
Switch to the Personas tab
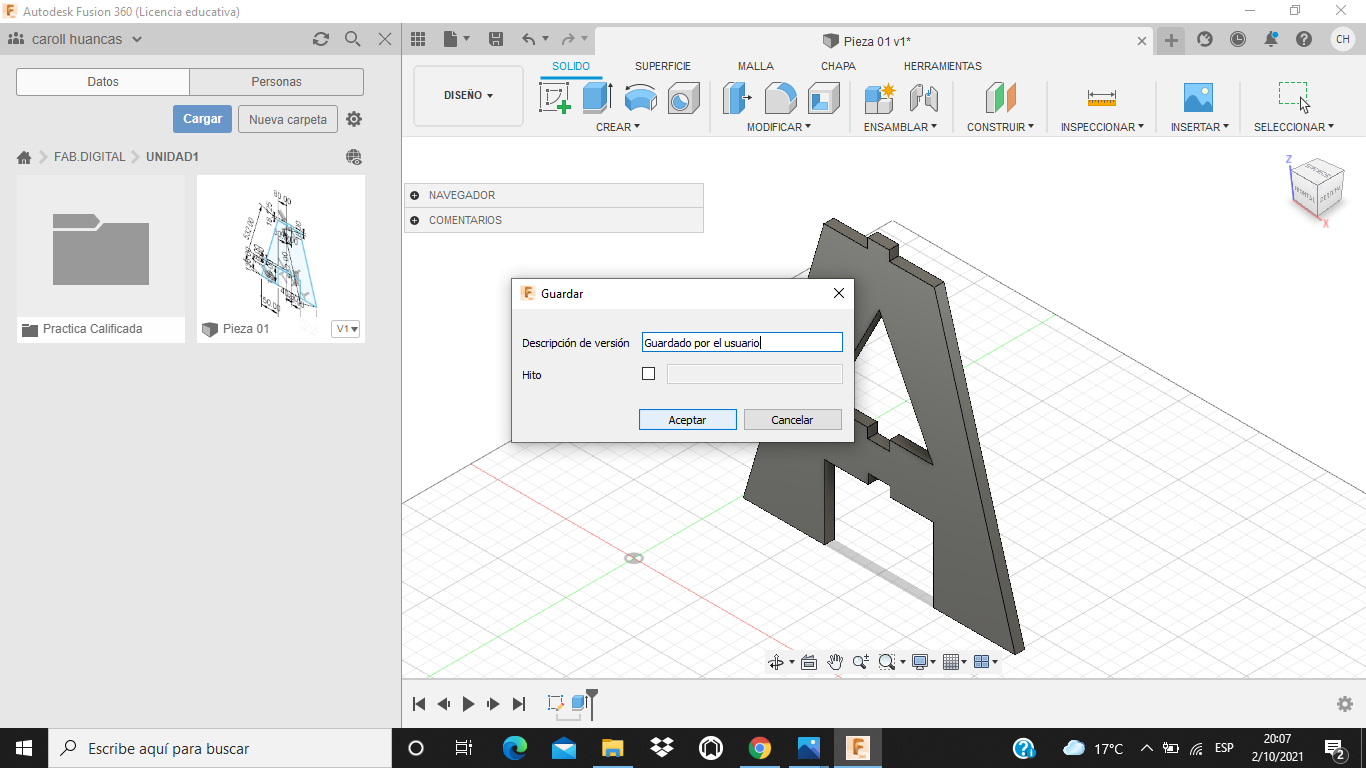[x=276, y=82]
